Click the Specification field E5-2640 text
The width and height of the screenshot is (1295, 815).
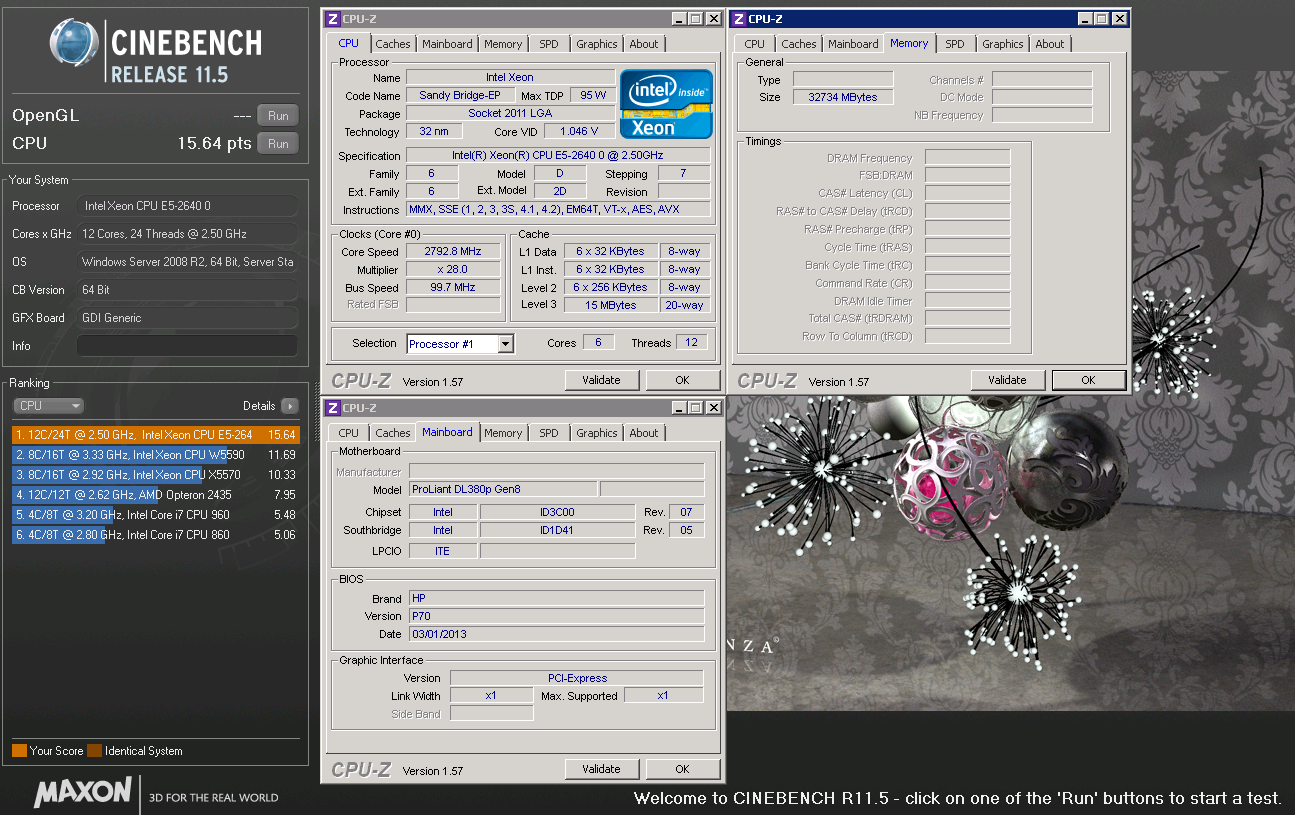click(x=558, y=156)
